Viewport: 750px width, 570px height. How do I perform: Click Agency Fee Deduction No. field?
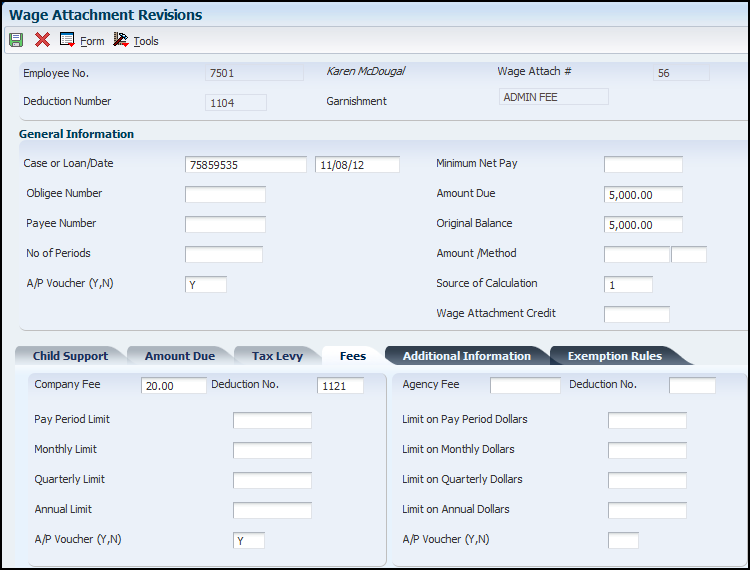[692, 385]
